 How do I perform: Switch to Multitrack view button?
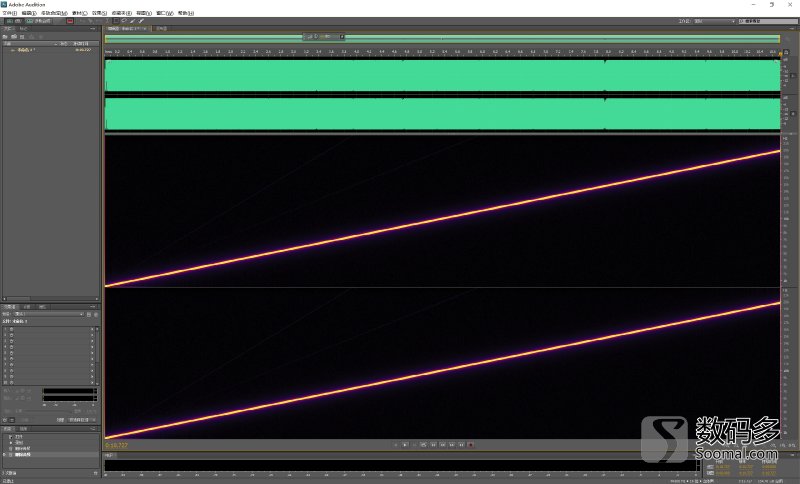[x=45, y=21]
